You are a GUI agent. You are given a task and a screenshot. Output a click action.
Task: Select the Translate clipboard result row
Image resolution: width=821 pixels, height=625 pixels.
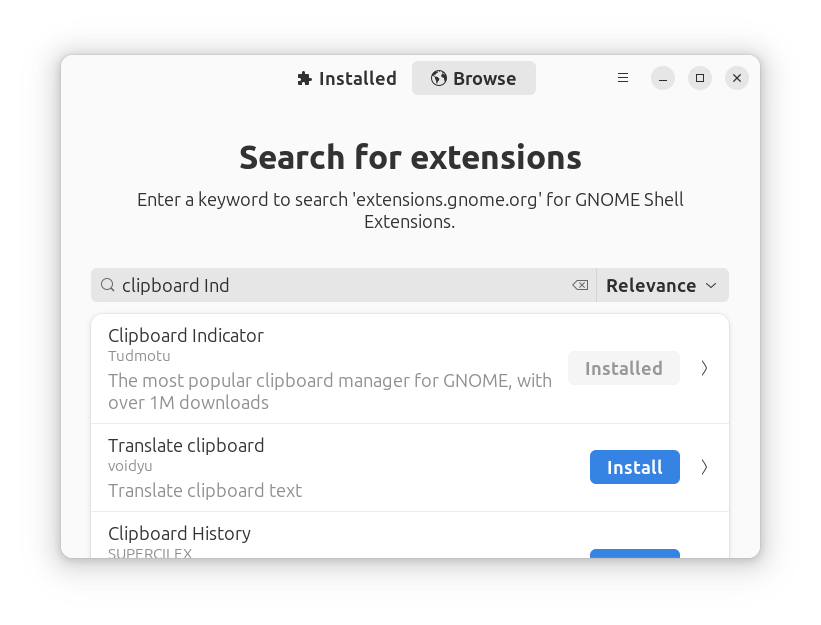tap(410, 467)
